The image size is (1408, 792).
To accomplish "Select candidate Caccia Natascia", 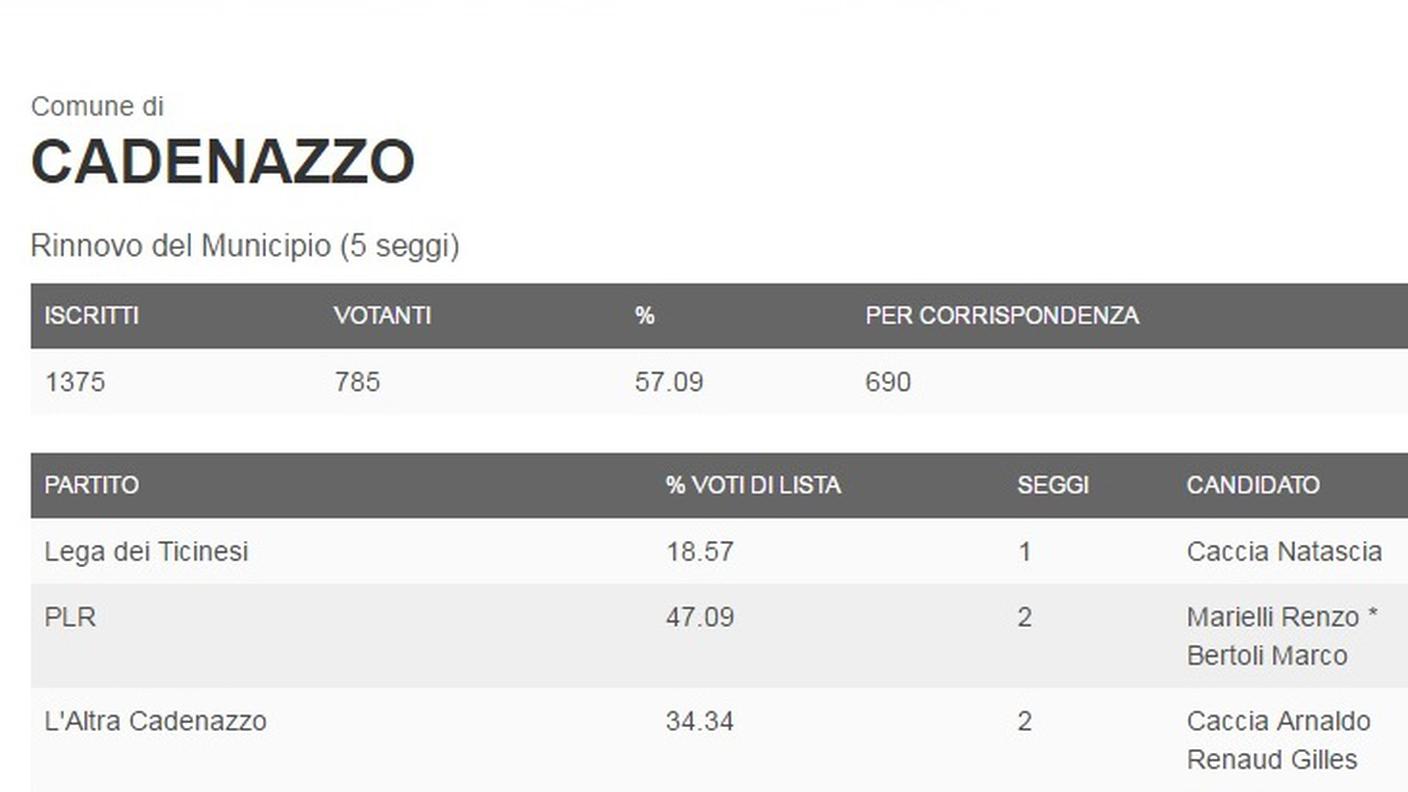I will click(x=1284, y=551).
